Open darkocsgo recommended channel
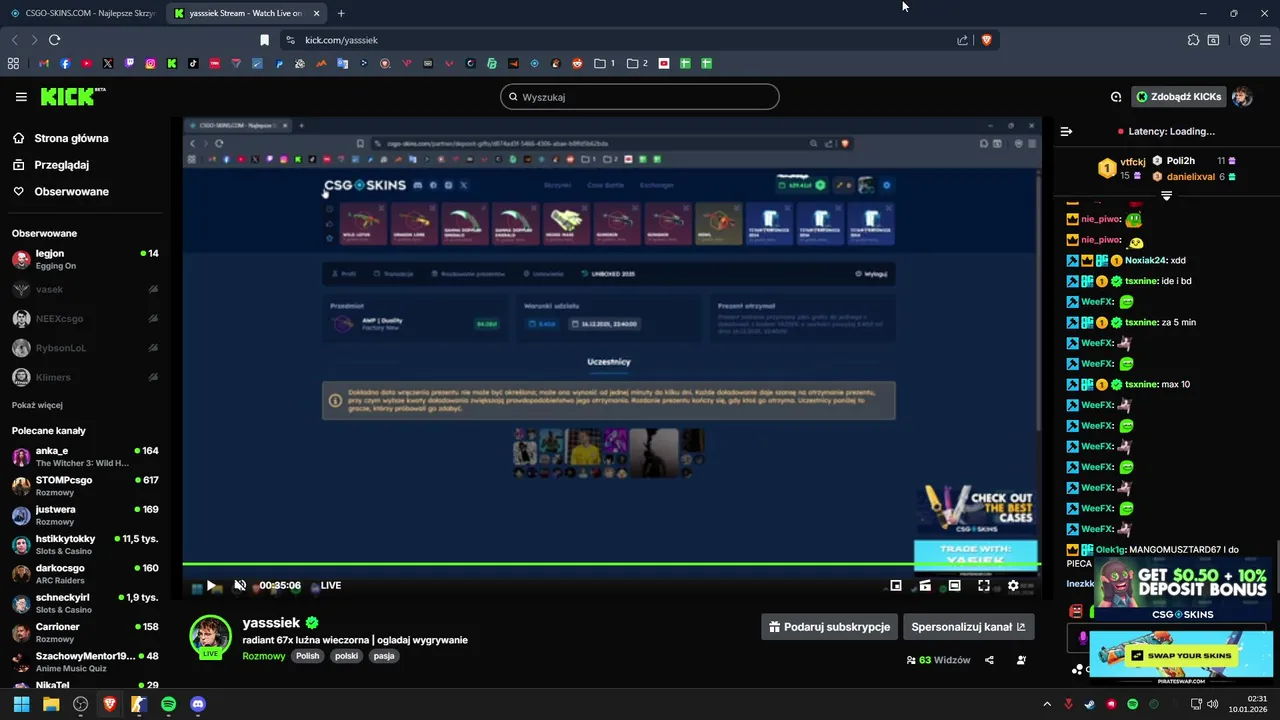This screenshot has height=720, width=1280. click(x=85, y=574)
